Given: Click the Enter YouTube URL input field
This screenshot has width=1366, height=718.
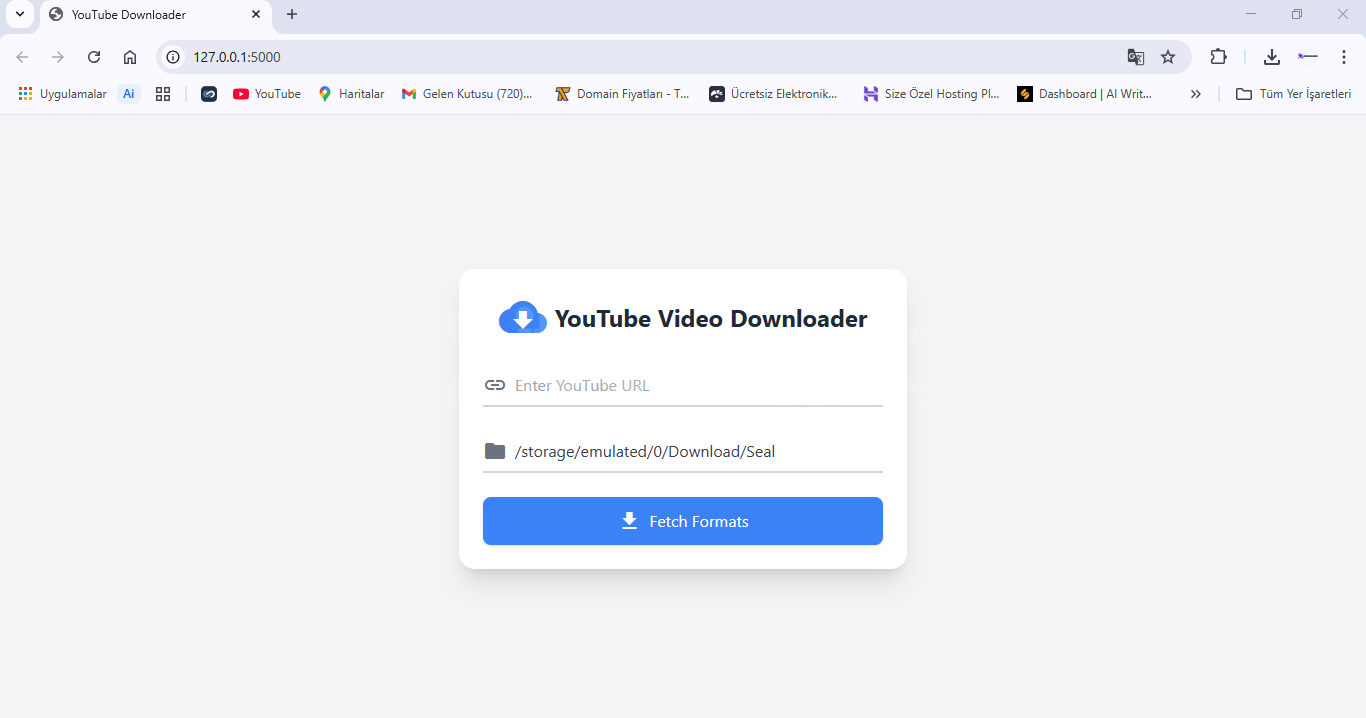Looking at the screenshot, I should pyautogui.click(x=683, y=386).
